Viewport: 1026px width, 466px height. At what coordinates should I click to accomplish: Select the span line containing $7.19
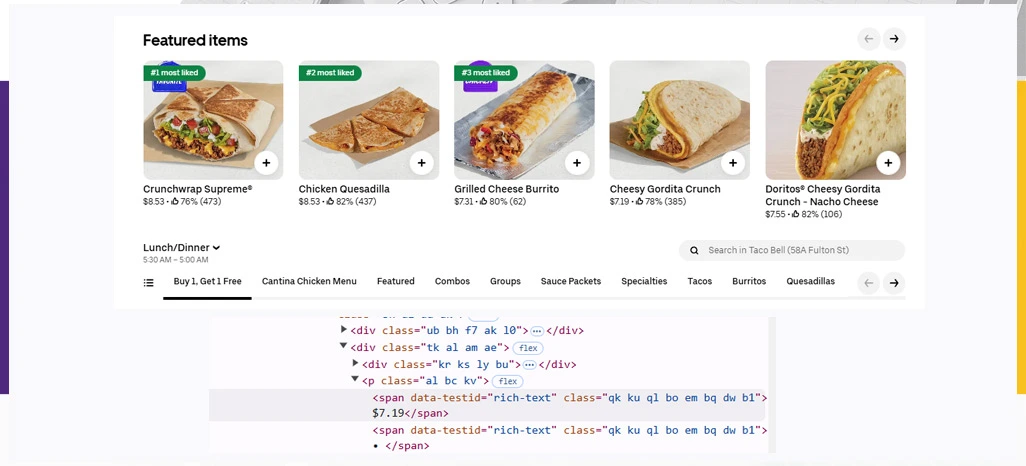tap(487, 405)
